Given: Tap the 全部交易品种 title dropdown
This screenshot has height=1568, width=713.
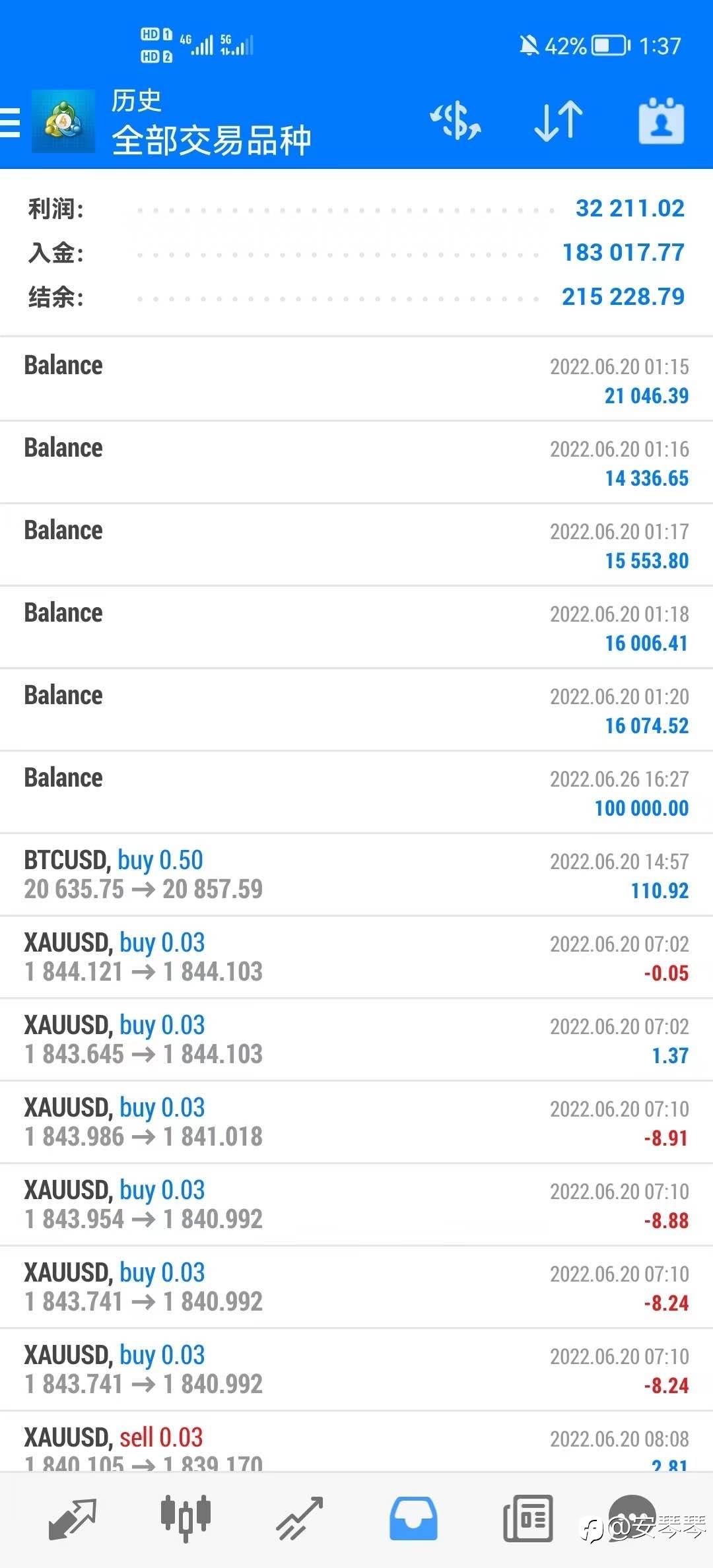Looking at the screenshot, I should click(211, 140).
